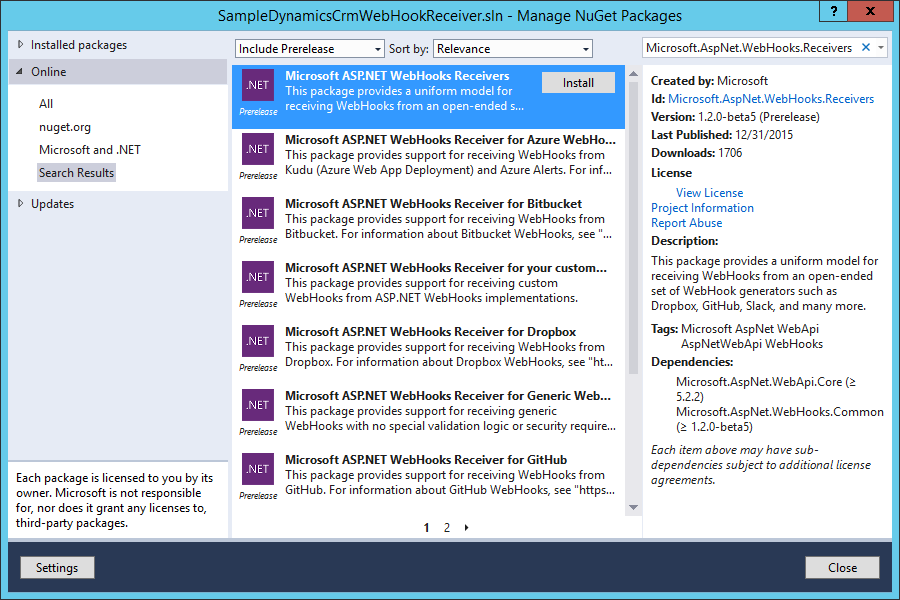The image size is (900, 600).
Task: Click the .NET icon of WebHooks Receivers package
Action: pos(258,85)
